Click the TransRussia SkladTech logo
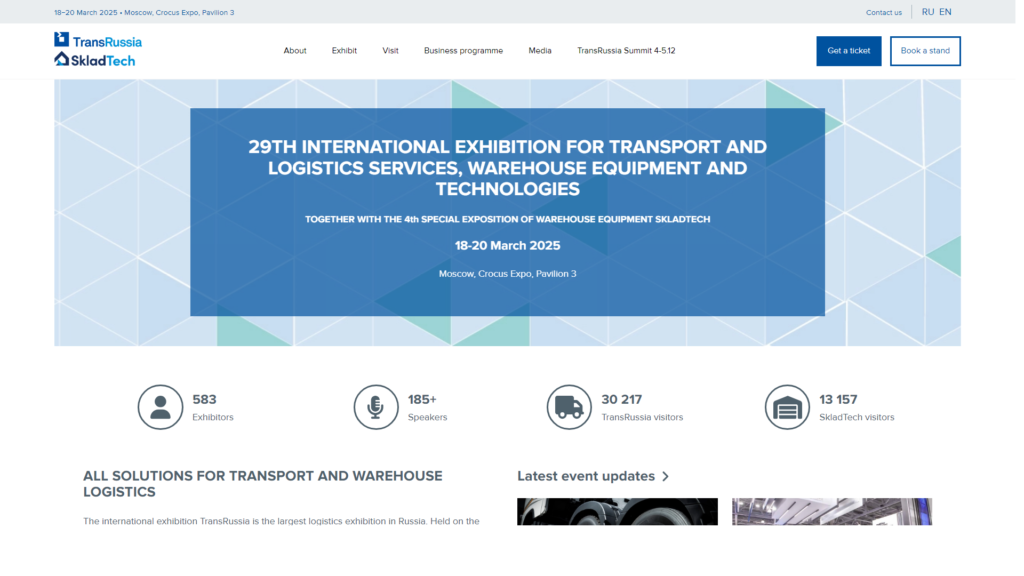This screenshot has width=1024, height=576. (x=98, y=50)
